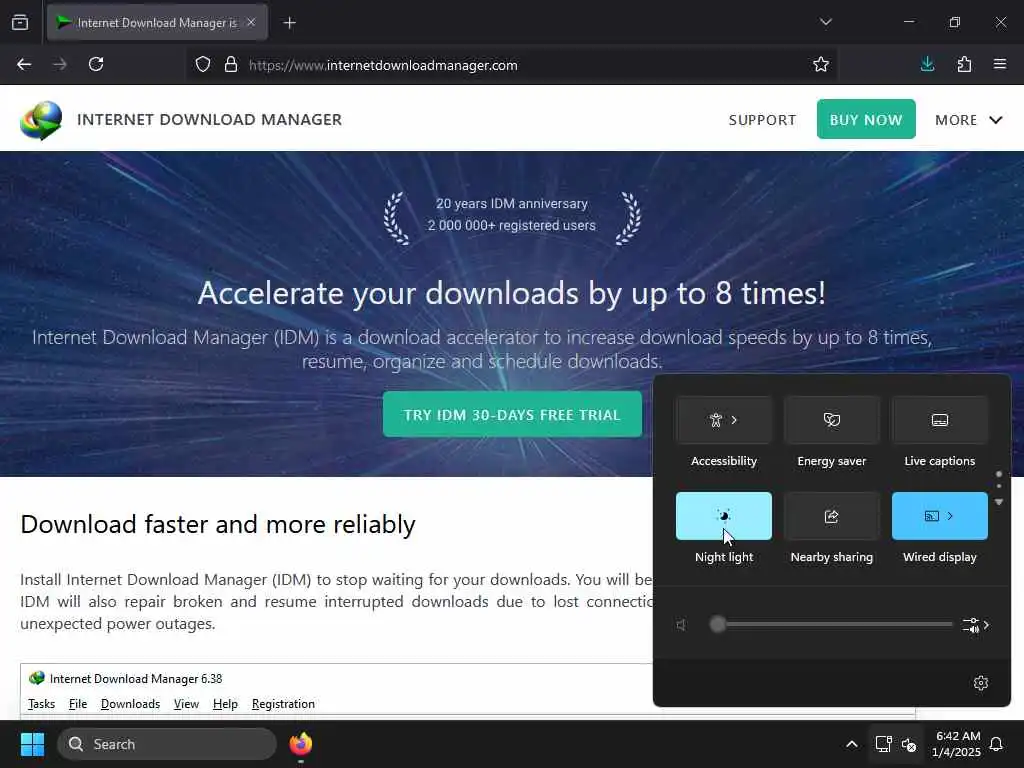Close the Internet Download Manager tab
This screenshot has height=768, width=1024.
click(251, 22)
